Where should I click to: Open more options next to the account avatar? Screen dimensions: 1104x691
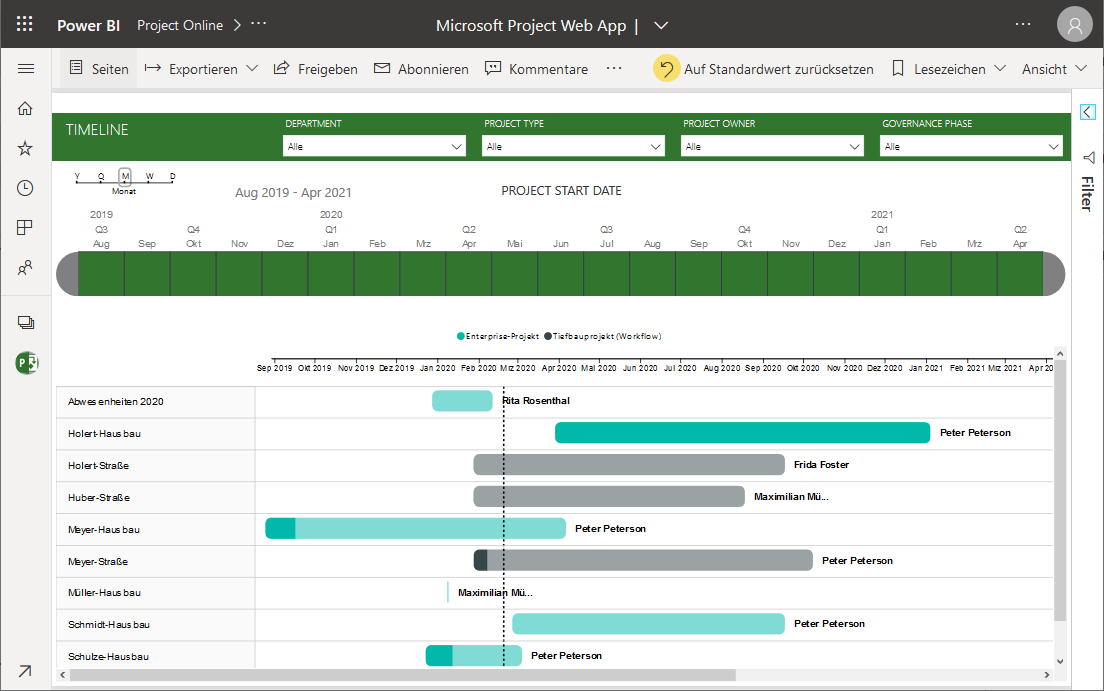click(1022, 25)
